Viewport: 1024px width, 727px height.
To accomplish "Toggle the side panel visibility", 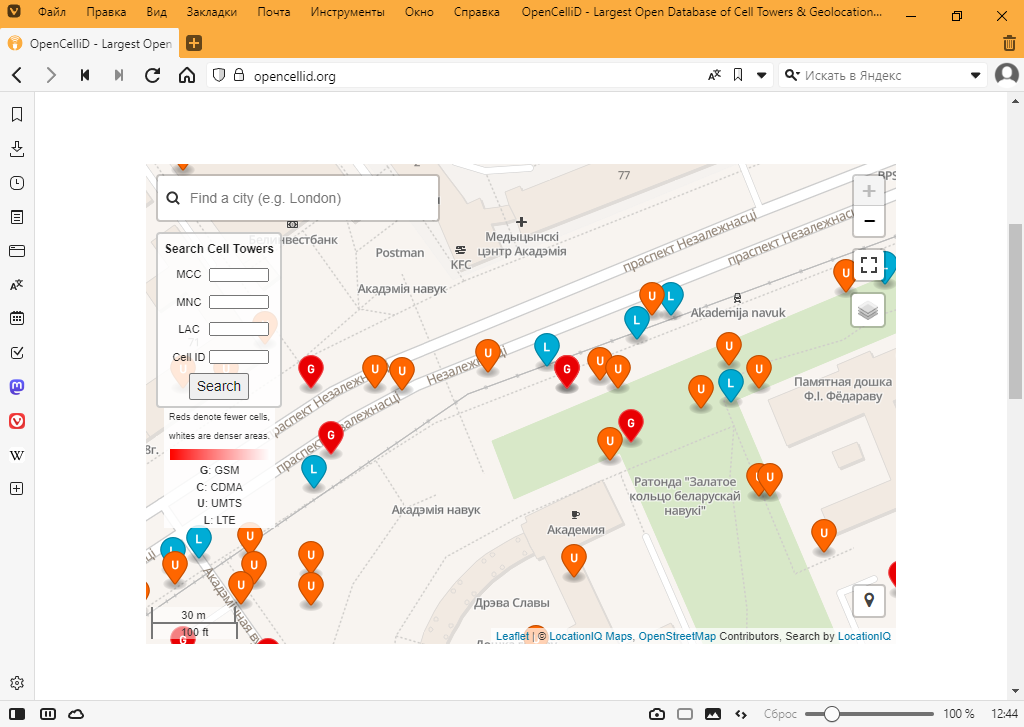I will pos(17,714).
